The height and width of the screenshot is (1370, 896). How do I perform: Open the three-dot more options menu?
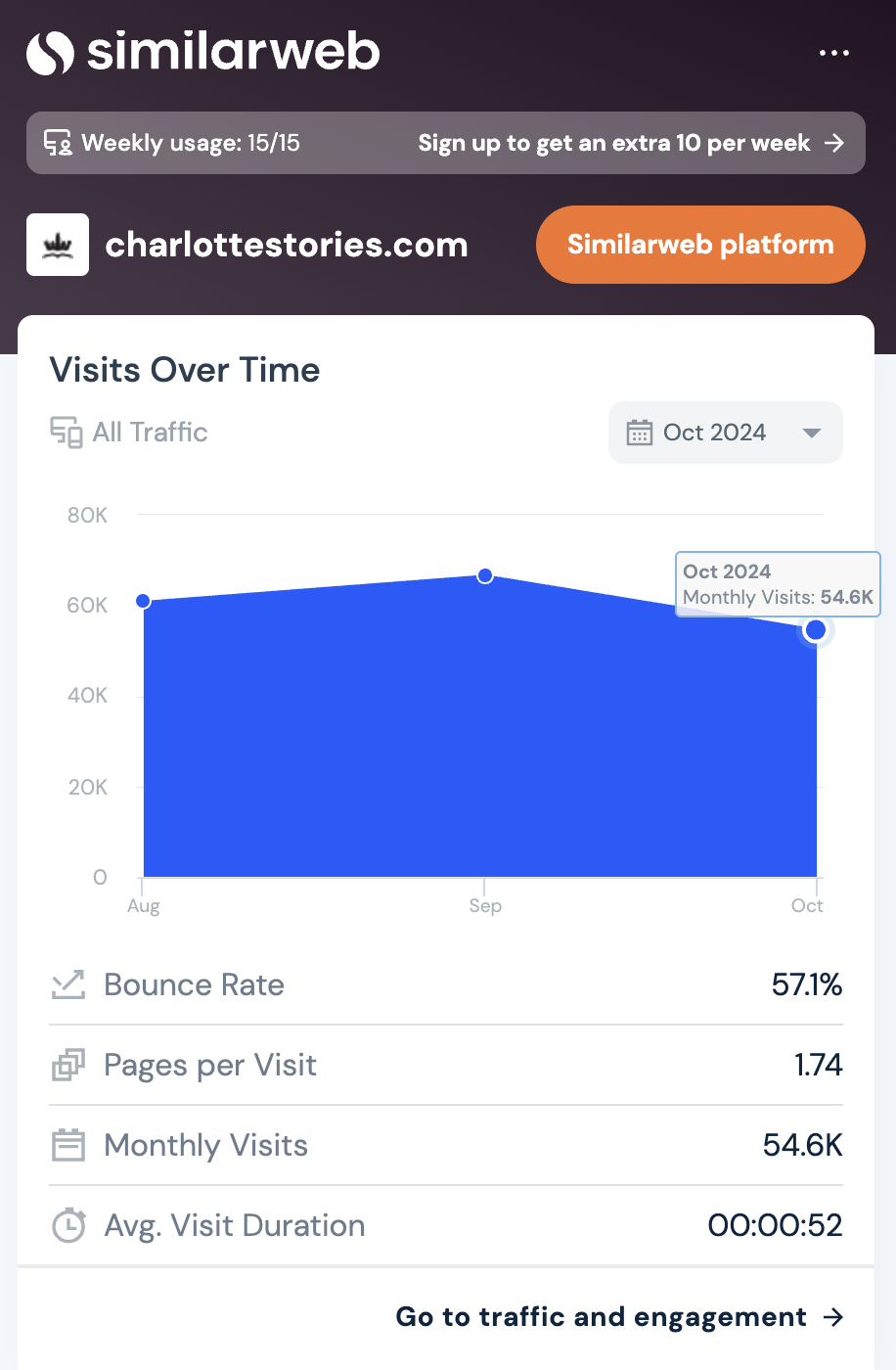point(833,53)
